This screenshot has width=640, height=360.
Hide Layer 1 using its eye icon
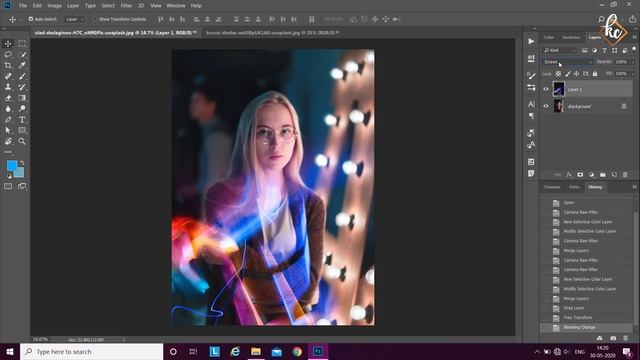click(x=546, y=89)
